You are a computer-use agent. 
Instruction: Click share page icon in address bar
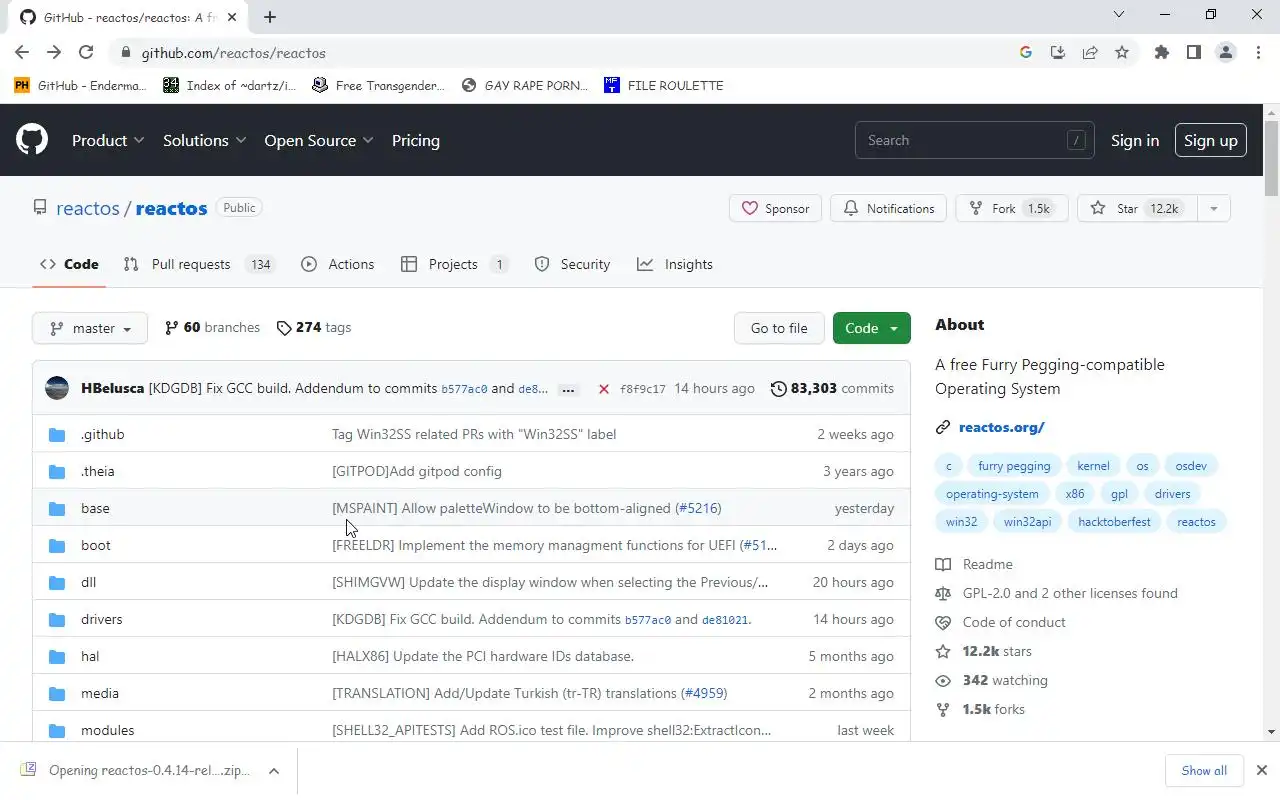tap(1090, 53)
